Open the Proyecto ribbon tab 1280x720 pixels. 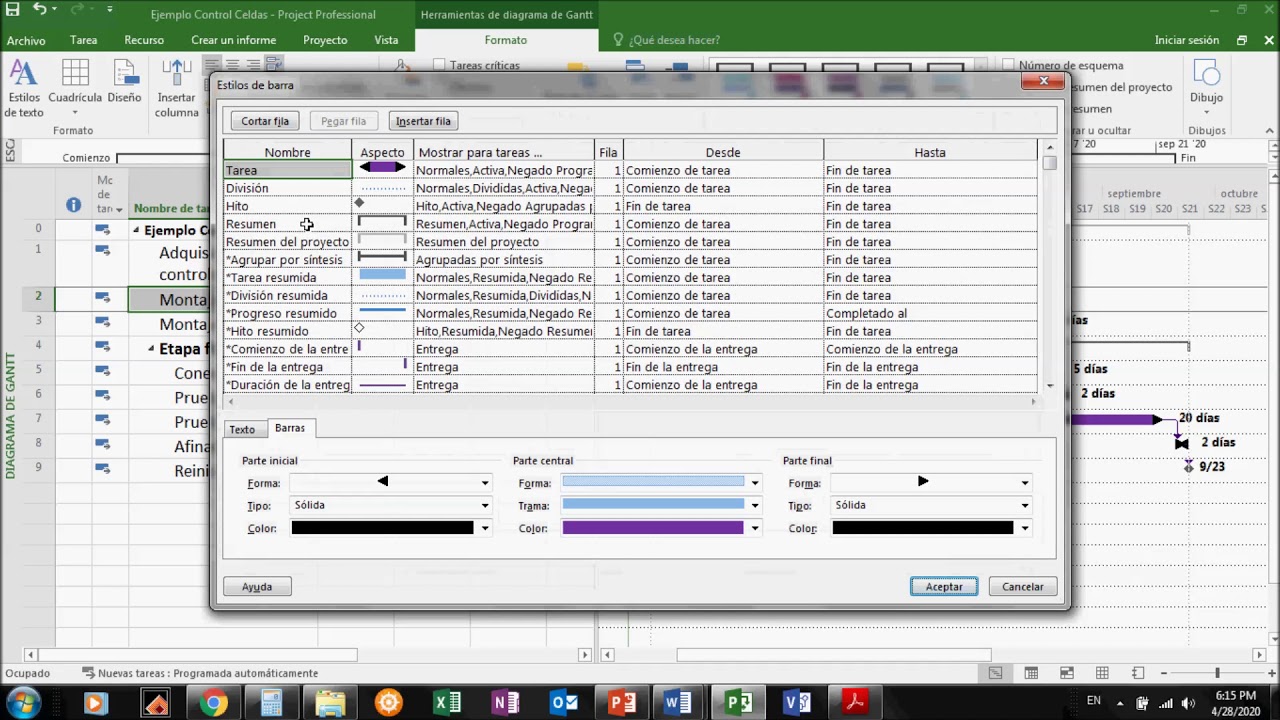coord(325,40)
